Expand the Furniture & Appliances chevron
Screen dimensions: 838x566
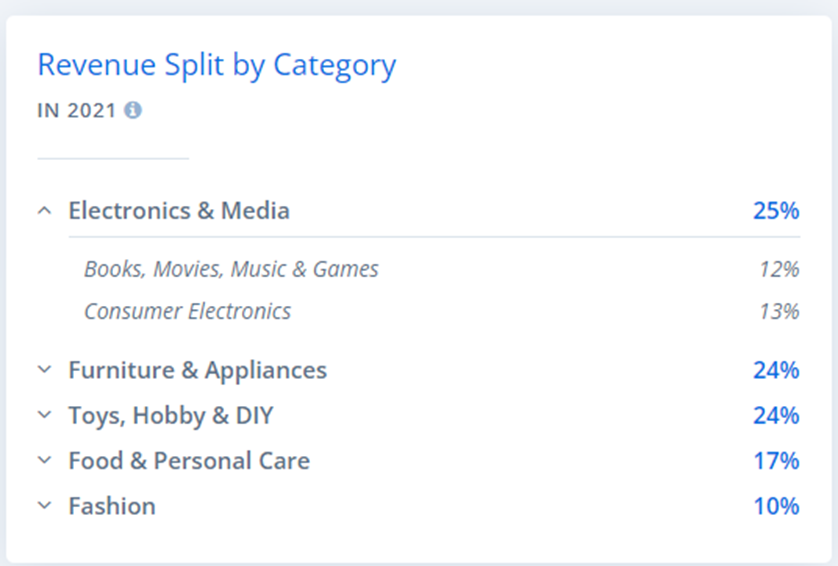[x=45, y=369]
